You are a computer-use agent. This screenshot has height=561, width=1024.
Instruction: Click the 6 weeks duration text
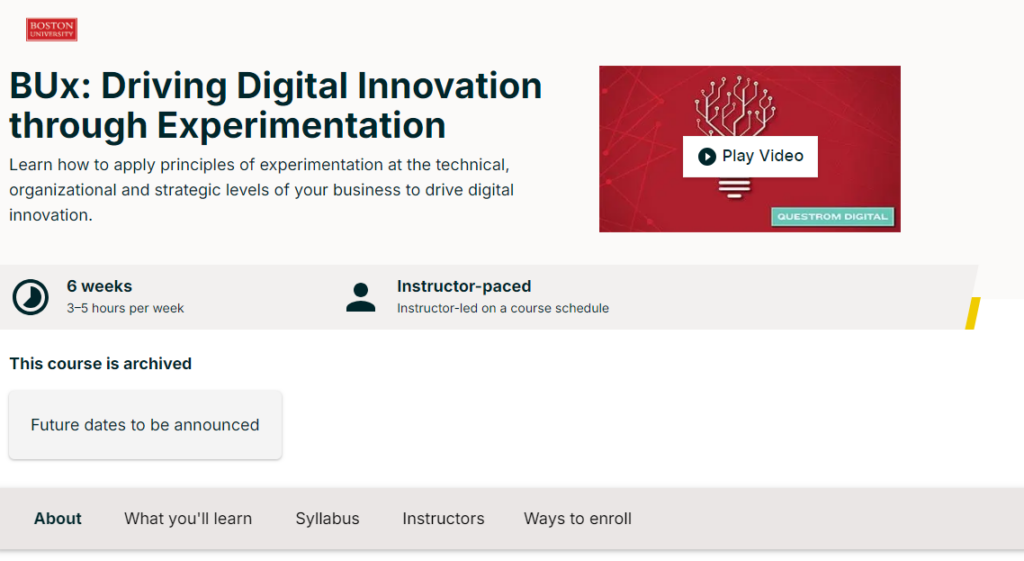[x=99, y=286]
